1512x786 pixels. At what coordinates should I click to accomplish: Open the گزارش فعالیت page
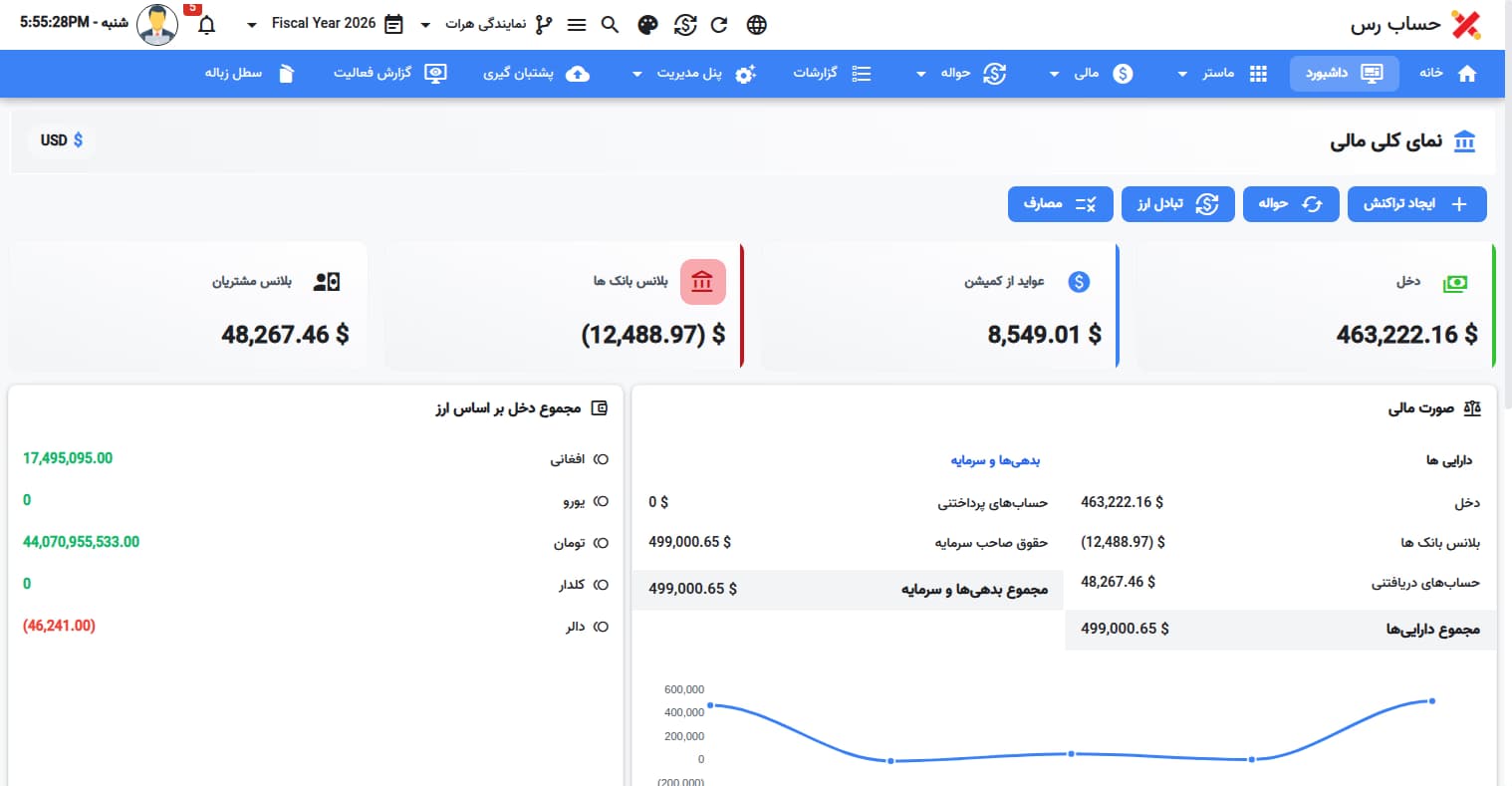[x=389, y=74]
